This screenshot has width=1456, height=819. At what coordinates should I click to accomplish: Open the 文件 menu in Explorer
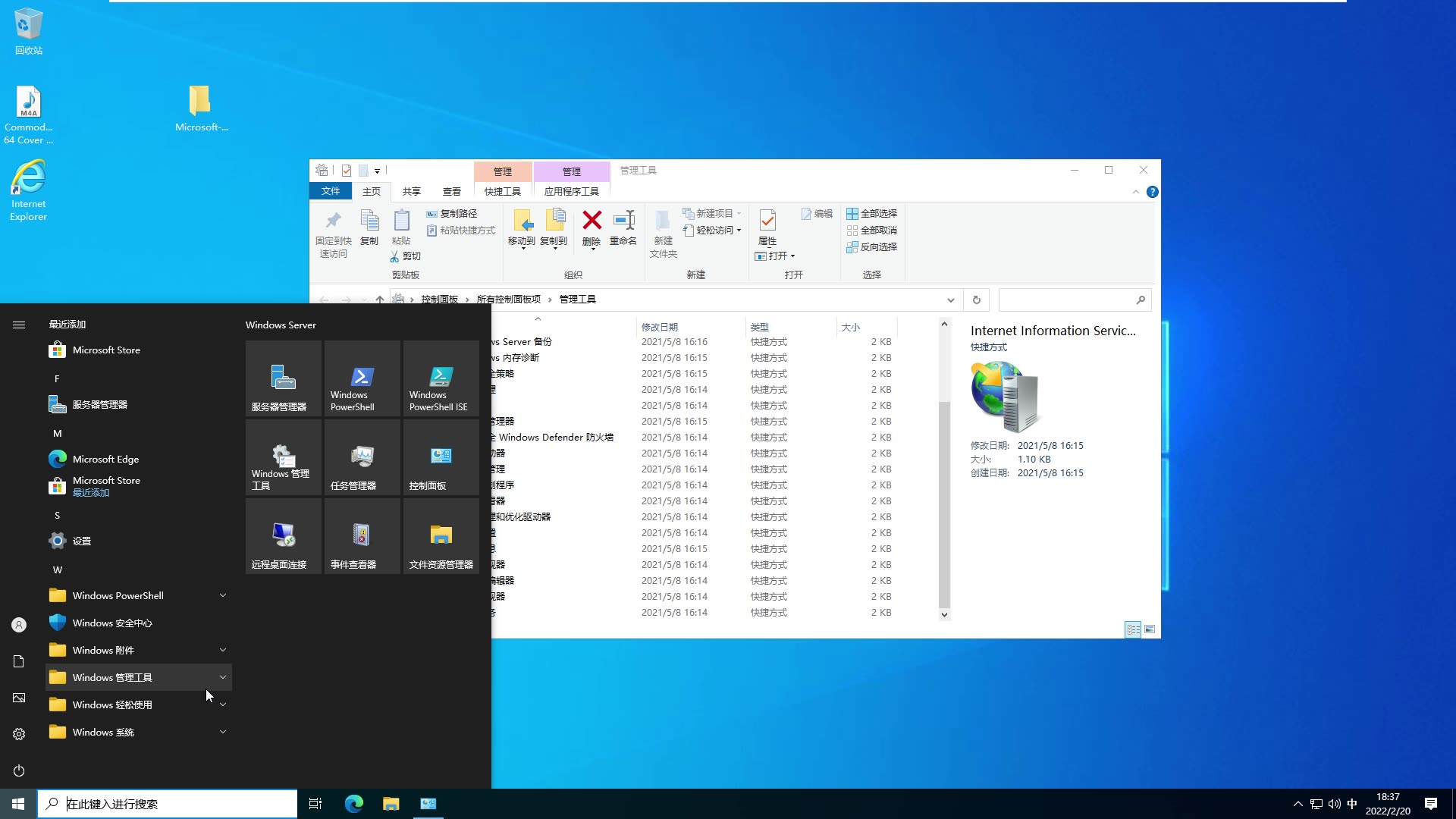330,191
